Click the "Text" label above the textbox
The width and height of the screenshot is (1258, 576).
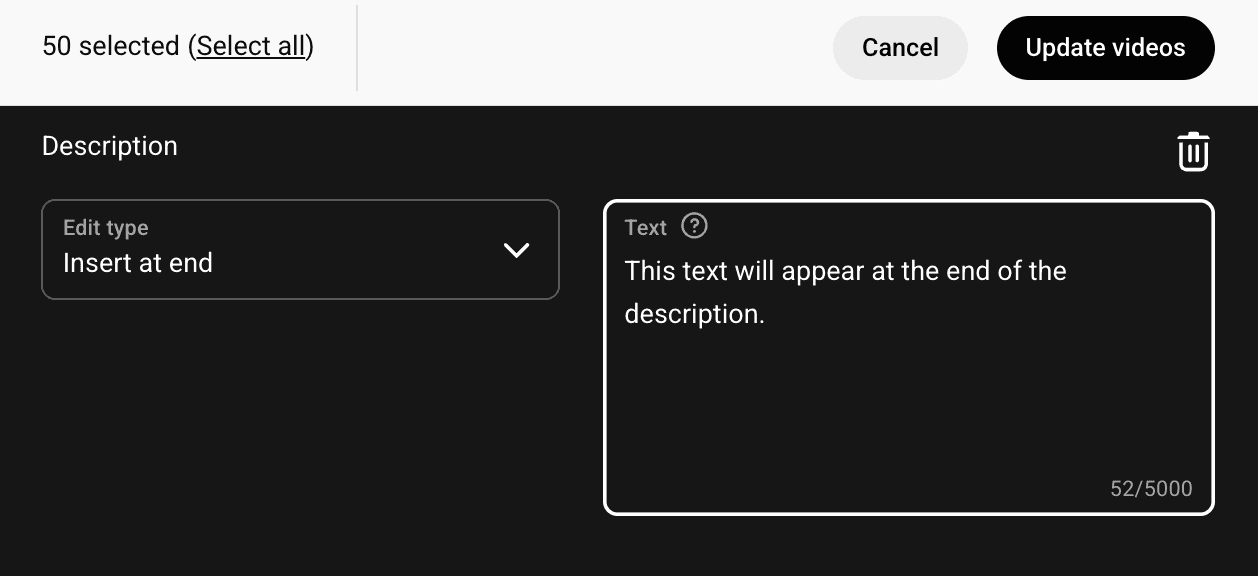(645, 228)
